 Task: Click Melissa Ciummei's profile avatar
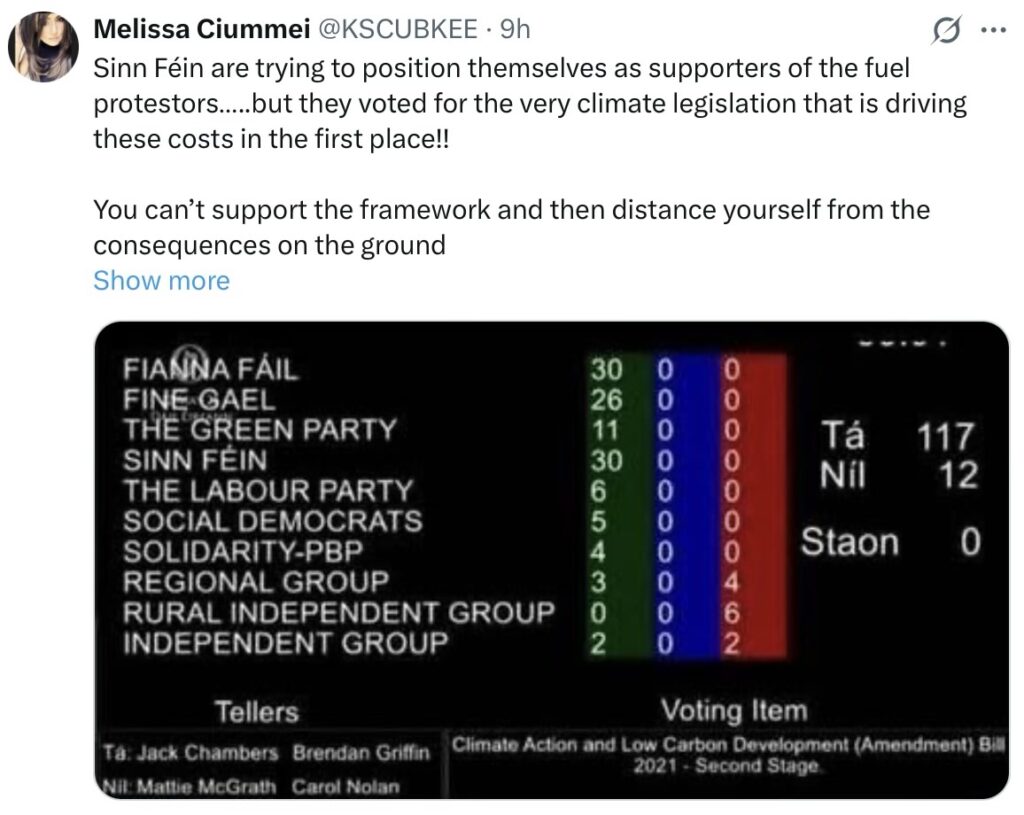coord(43,48)
